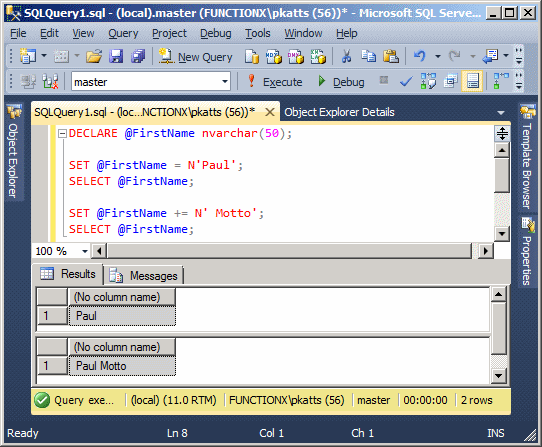Image resolution: width=542 pixels, height=447 pixels.
Task: Collapse the DECLARE code block
Action: click(62, 133)
